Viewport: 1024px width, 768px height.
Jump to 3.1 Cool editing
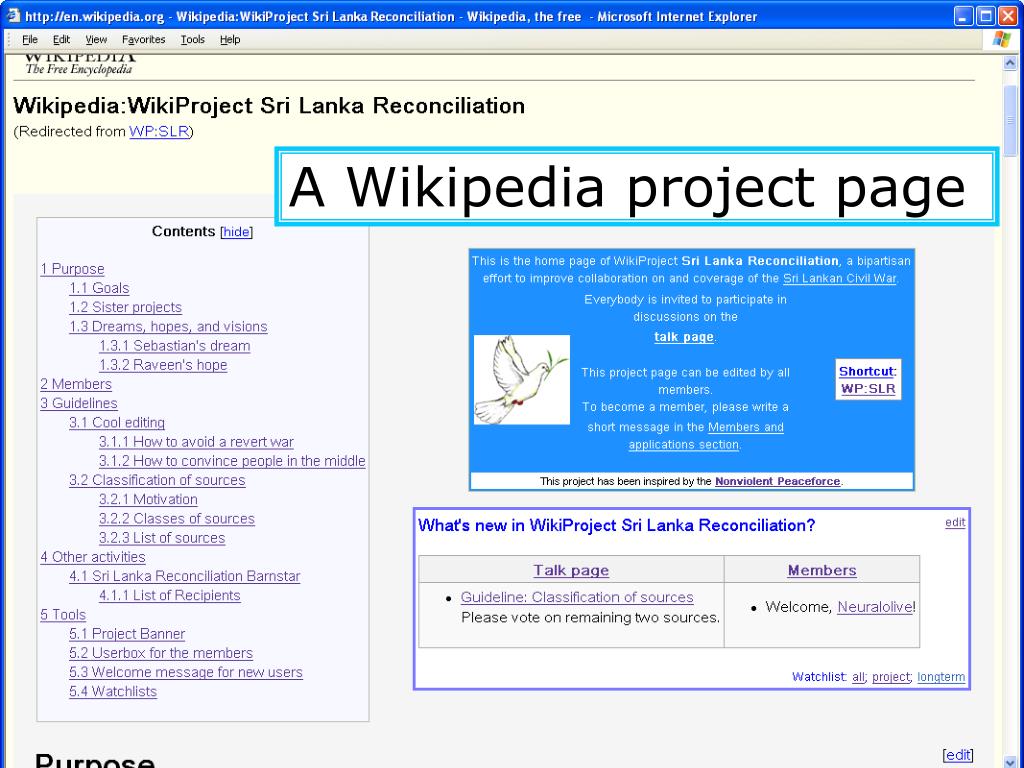117,423
